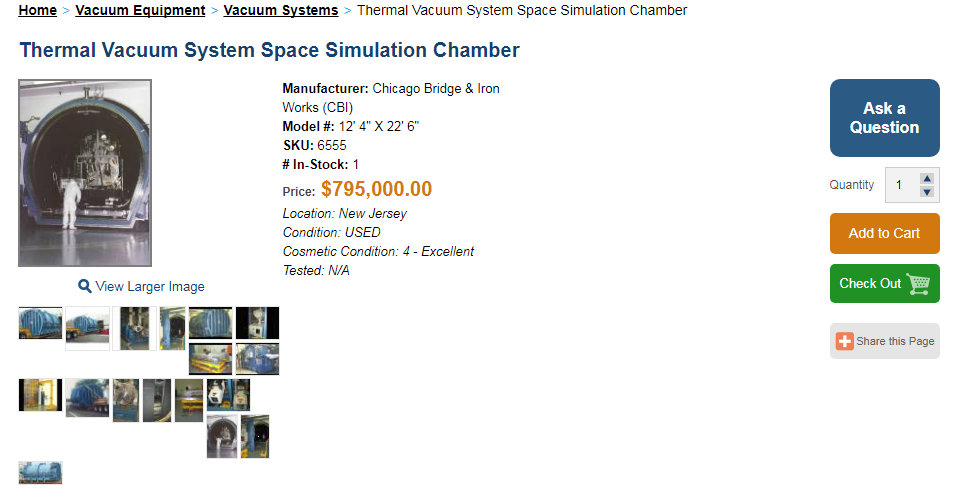Proceed with the green Check Out button
979x502 pixels.
coord(885,283)
